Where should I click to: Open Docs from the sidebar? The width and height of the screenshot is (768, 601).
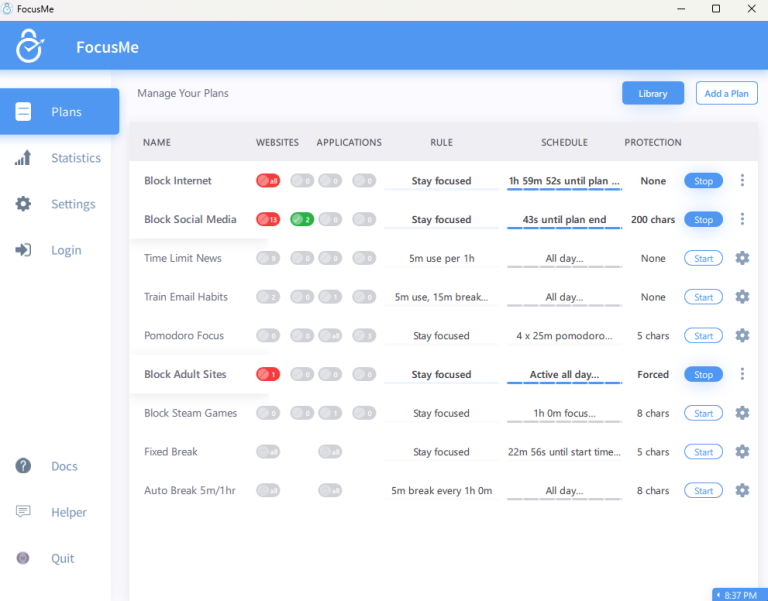pyautogui.click(x=64, y=466)
